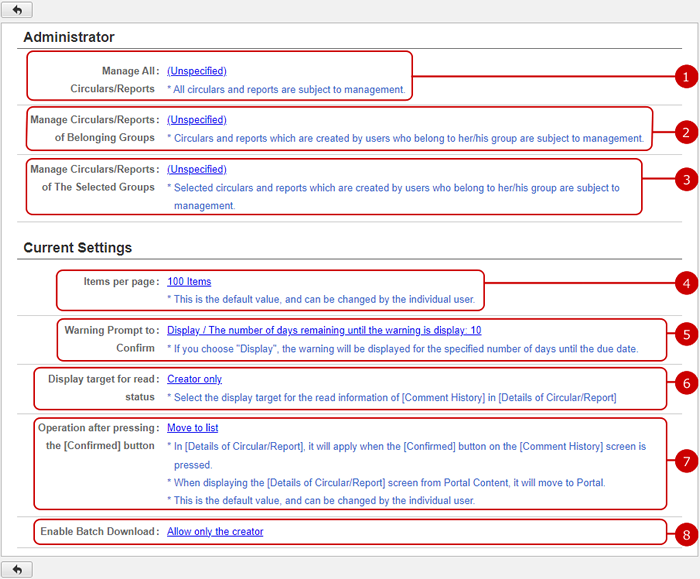Image resolution: width=700 pixels, height=579 pixels.
Task: Click the back arrow button at bottom
Action: pyautogui.click(x=17, y=569)
